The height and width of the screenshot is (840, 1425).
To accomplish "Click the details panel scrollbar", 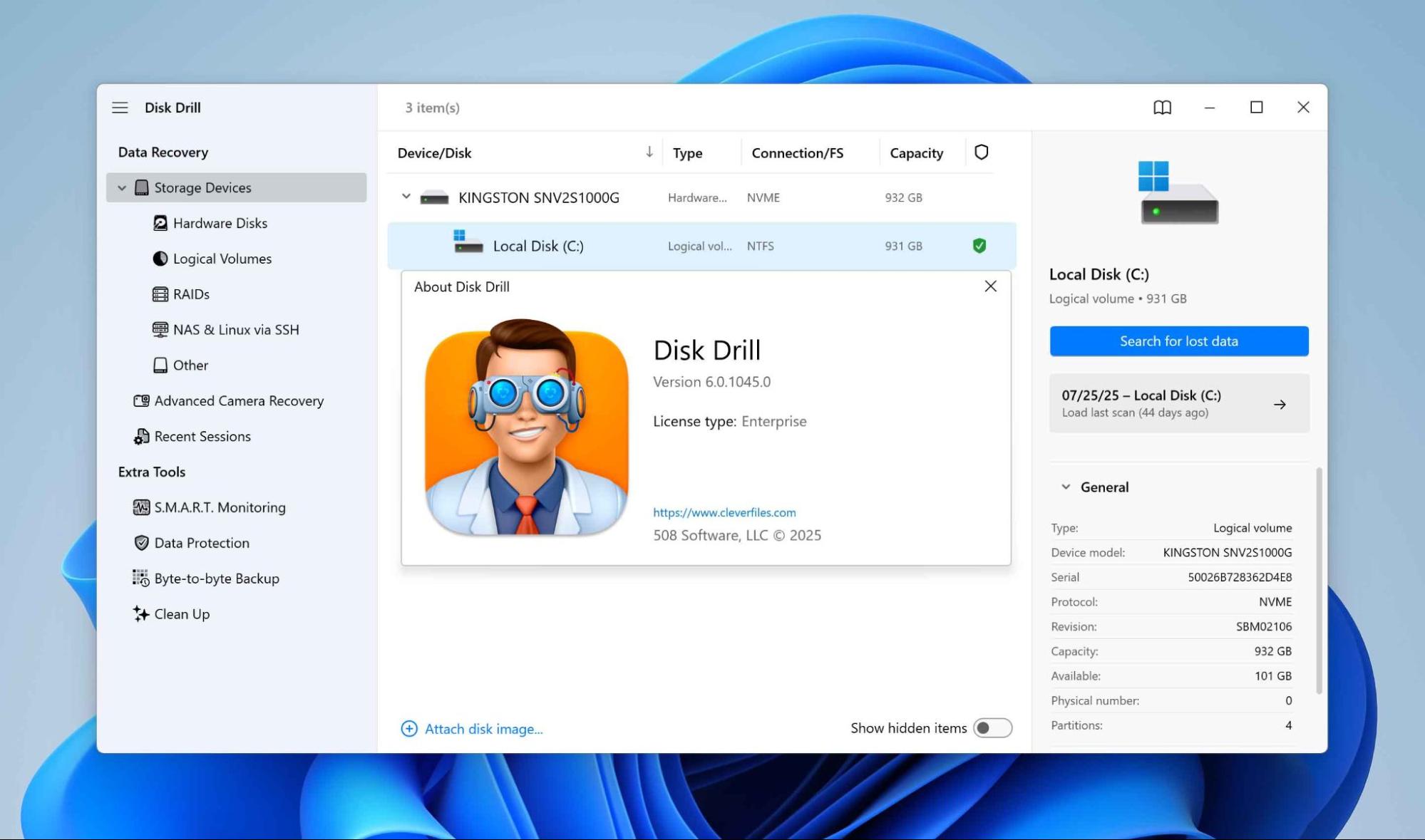I will coord(1319,581).
